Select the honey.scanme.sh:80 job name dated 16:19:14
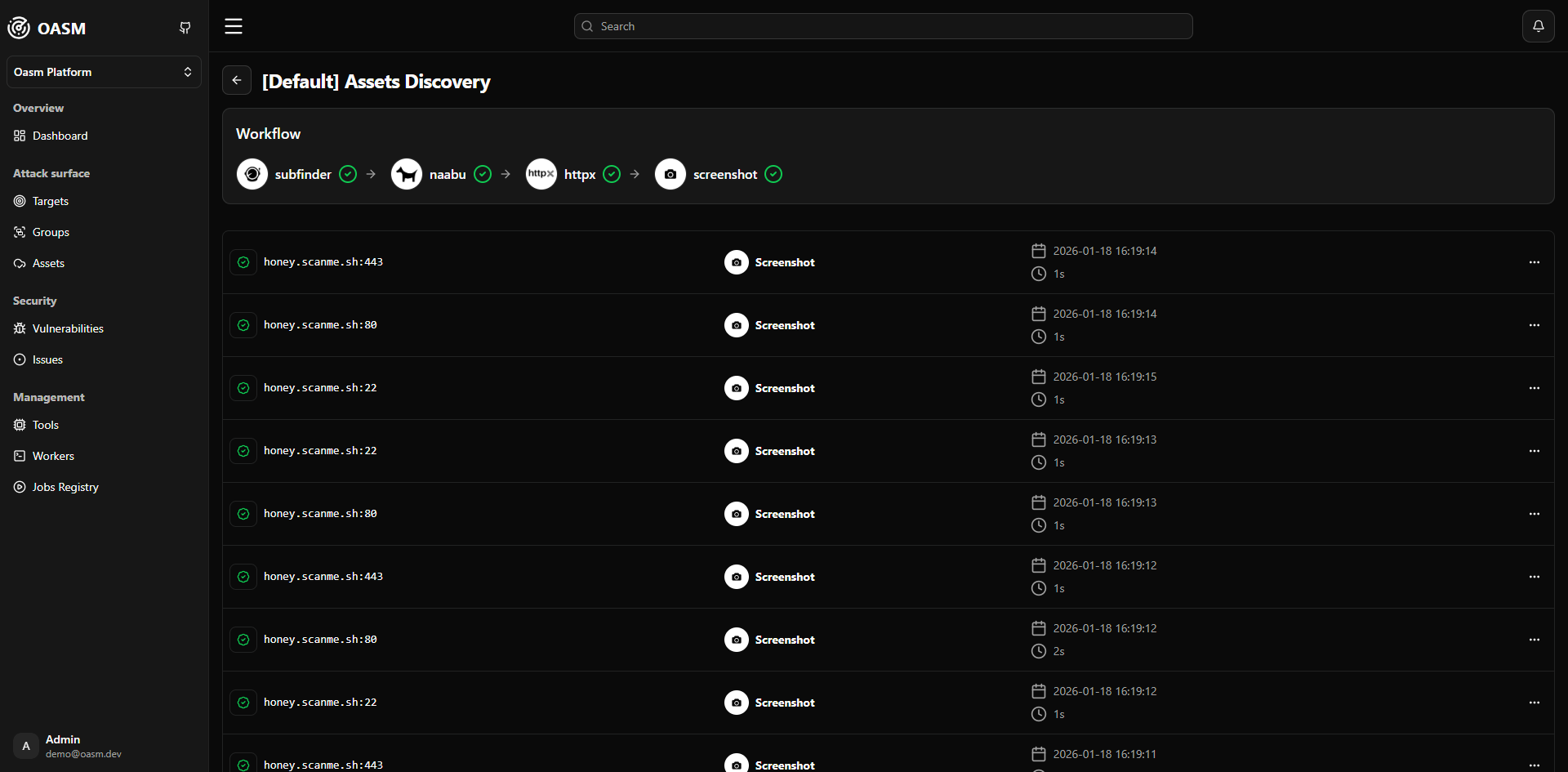The image size is (1568, 772). [x=320, y=325]
